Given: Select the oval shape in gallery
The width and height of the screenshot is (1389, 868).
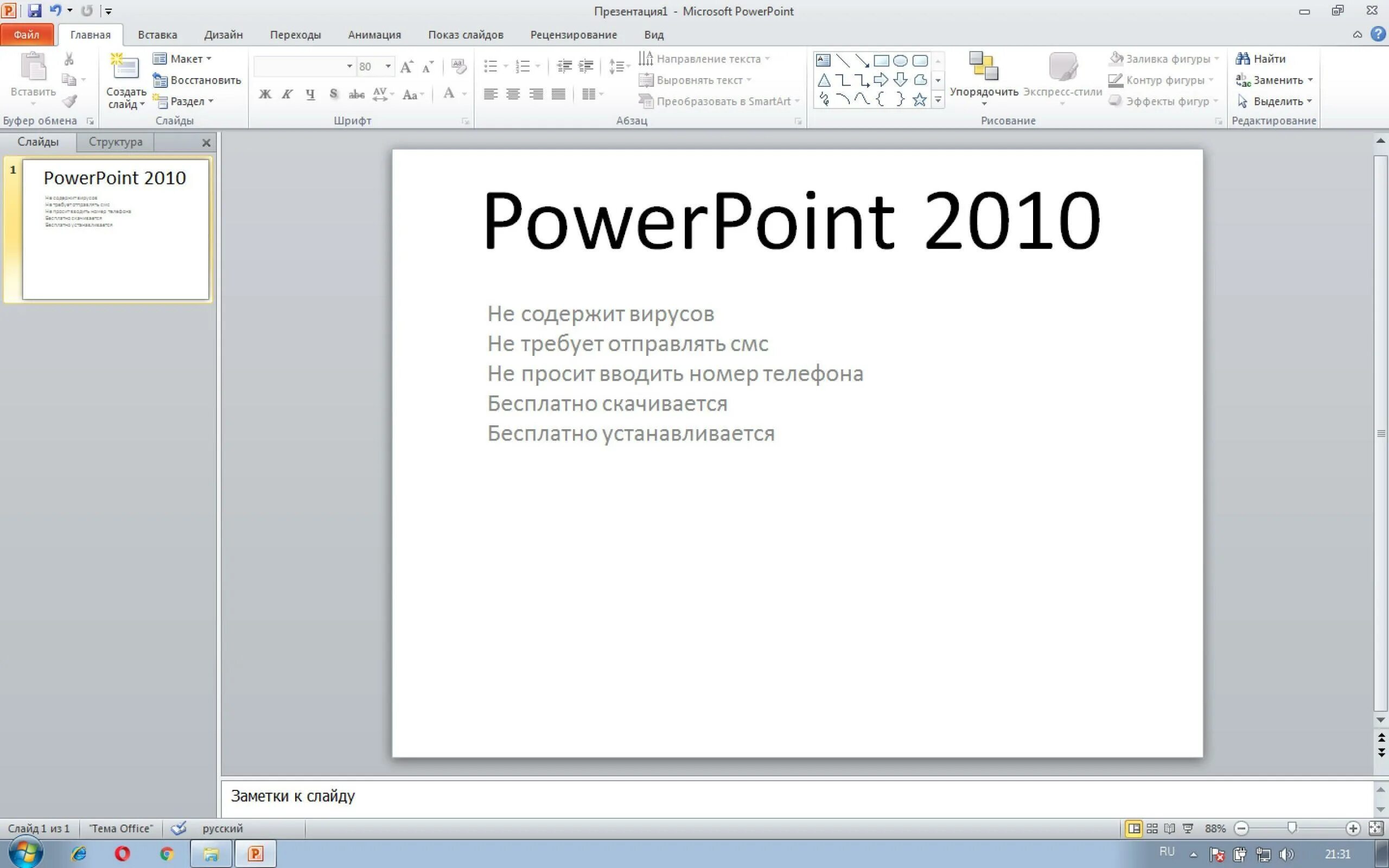Looking at the screenshot, I should (900, 60).
